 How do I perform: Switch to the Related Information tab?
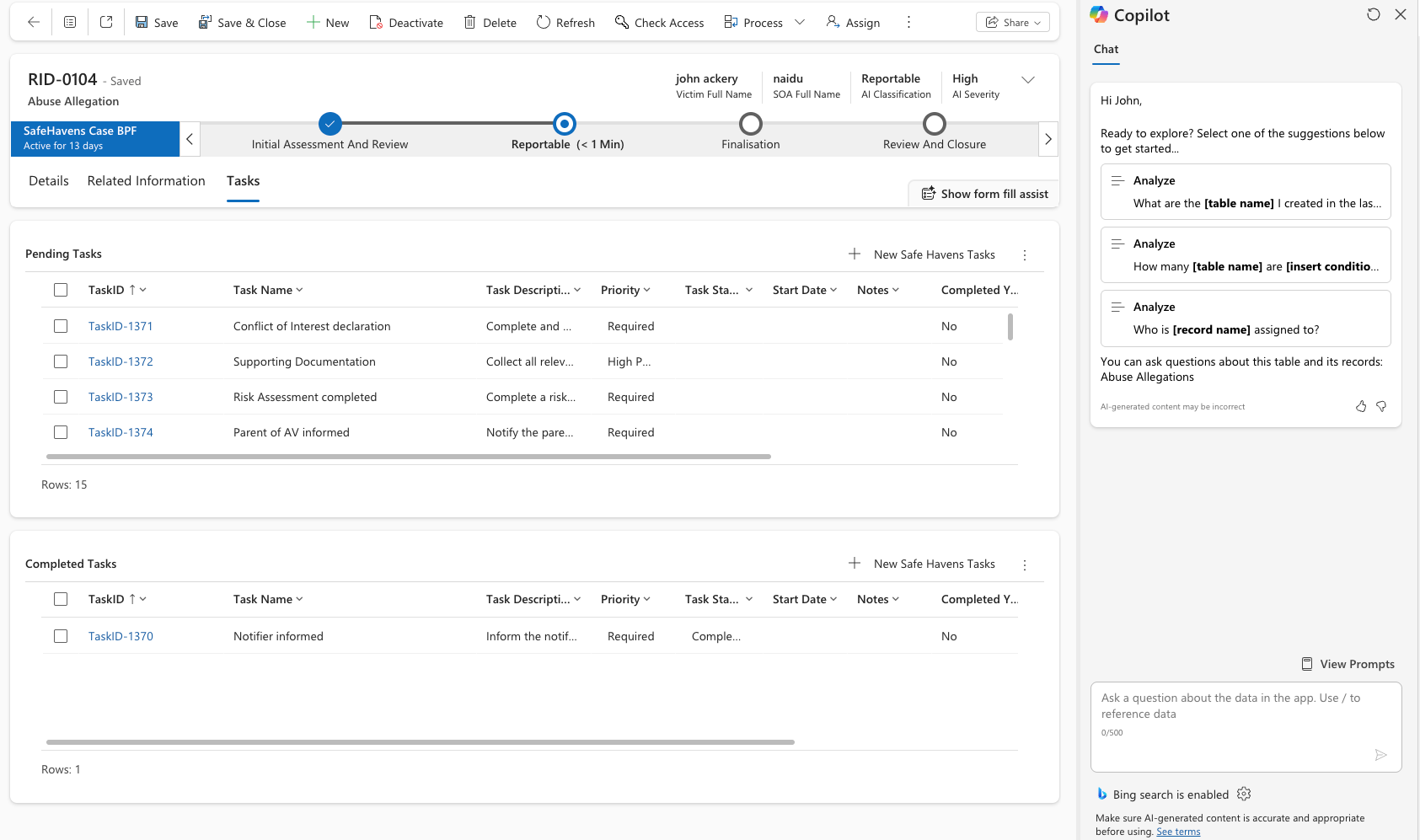coord(146,181)
